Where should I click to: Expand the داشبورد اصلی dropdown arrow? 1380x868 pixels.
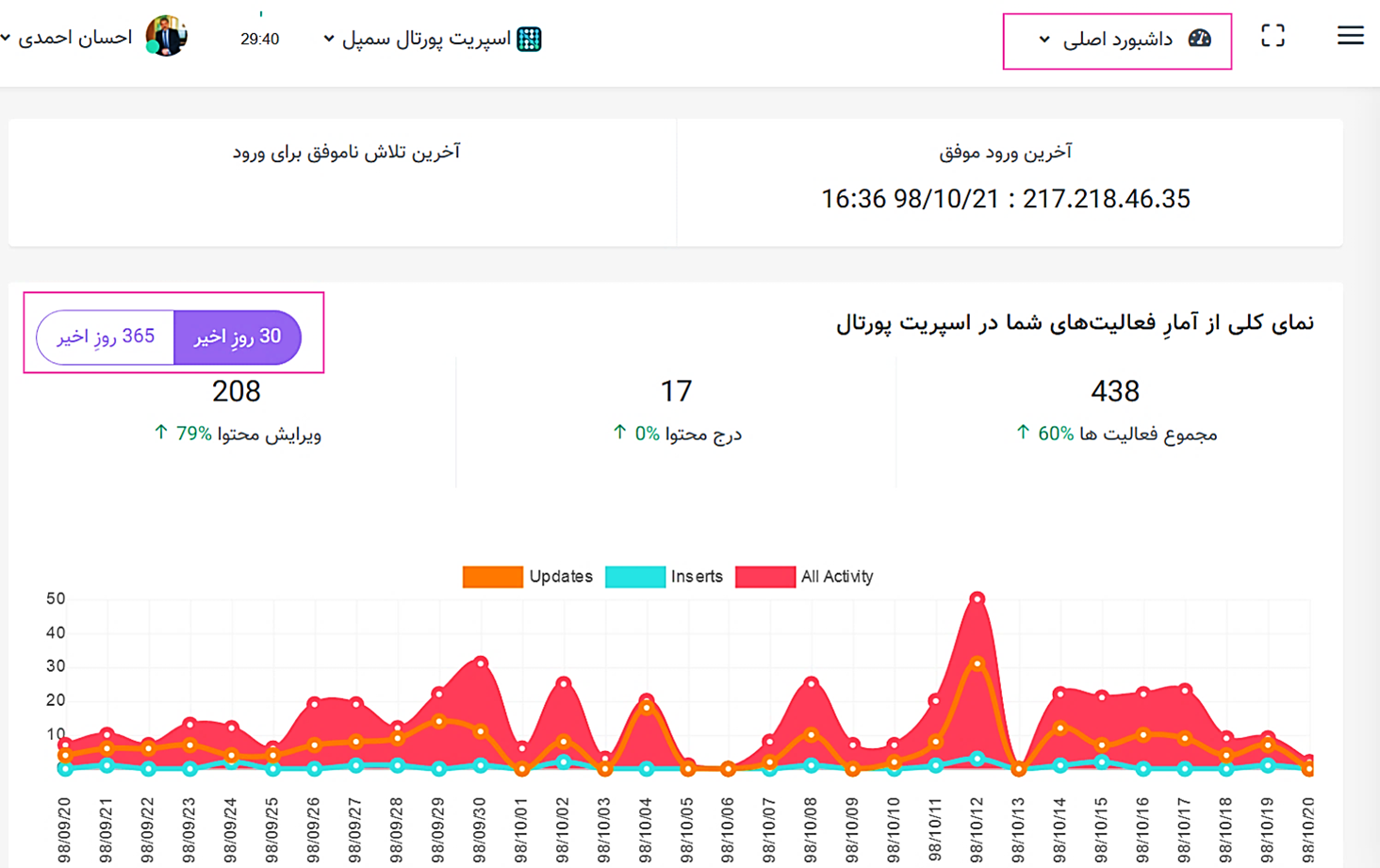coord(1044,40)
